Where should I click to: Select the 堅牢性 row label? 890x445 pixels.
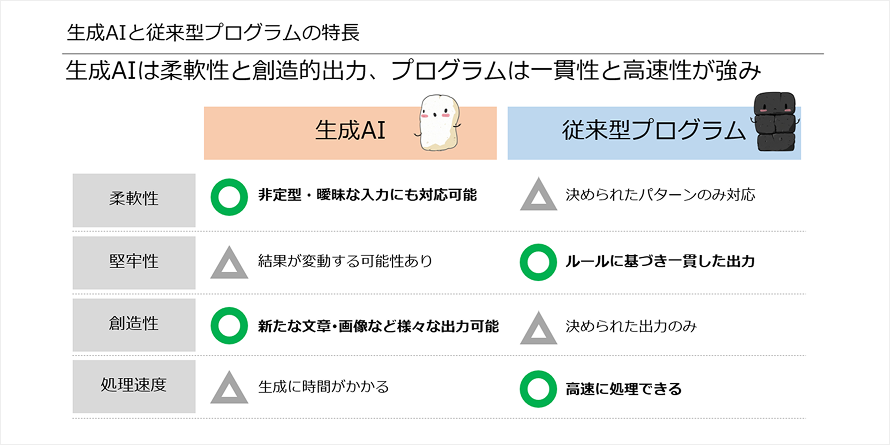tap(133, 261)
